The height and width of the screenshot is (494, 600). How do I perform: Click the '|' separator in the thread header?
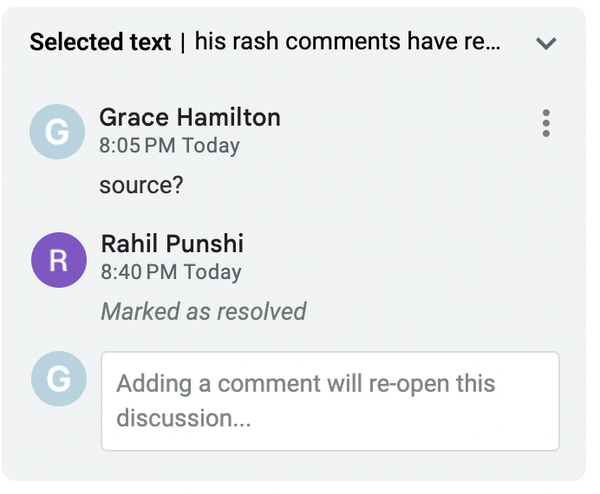pyautogui.click(x=183, y=42)
